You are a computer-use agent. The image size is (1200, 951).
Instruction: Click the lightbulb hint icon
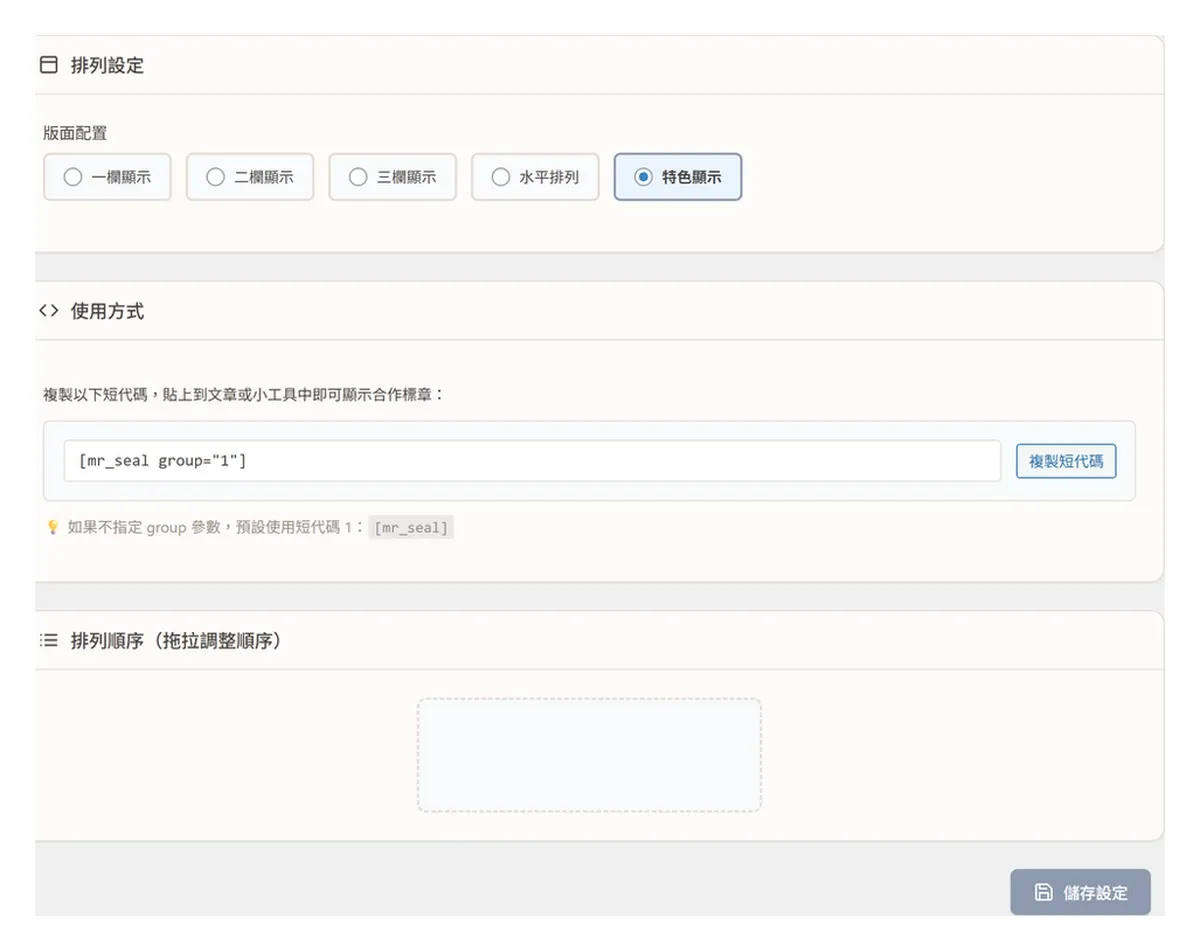(53, 527)
